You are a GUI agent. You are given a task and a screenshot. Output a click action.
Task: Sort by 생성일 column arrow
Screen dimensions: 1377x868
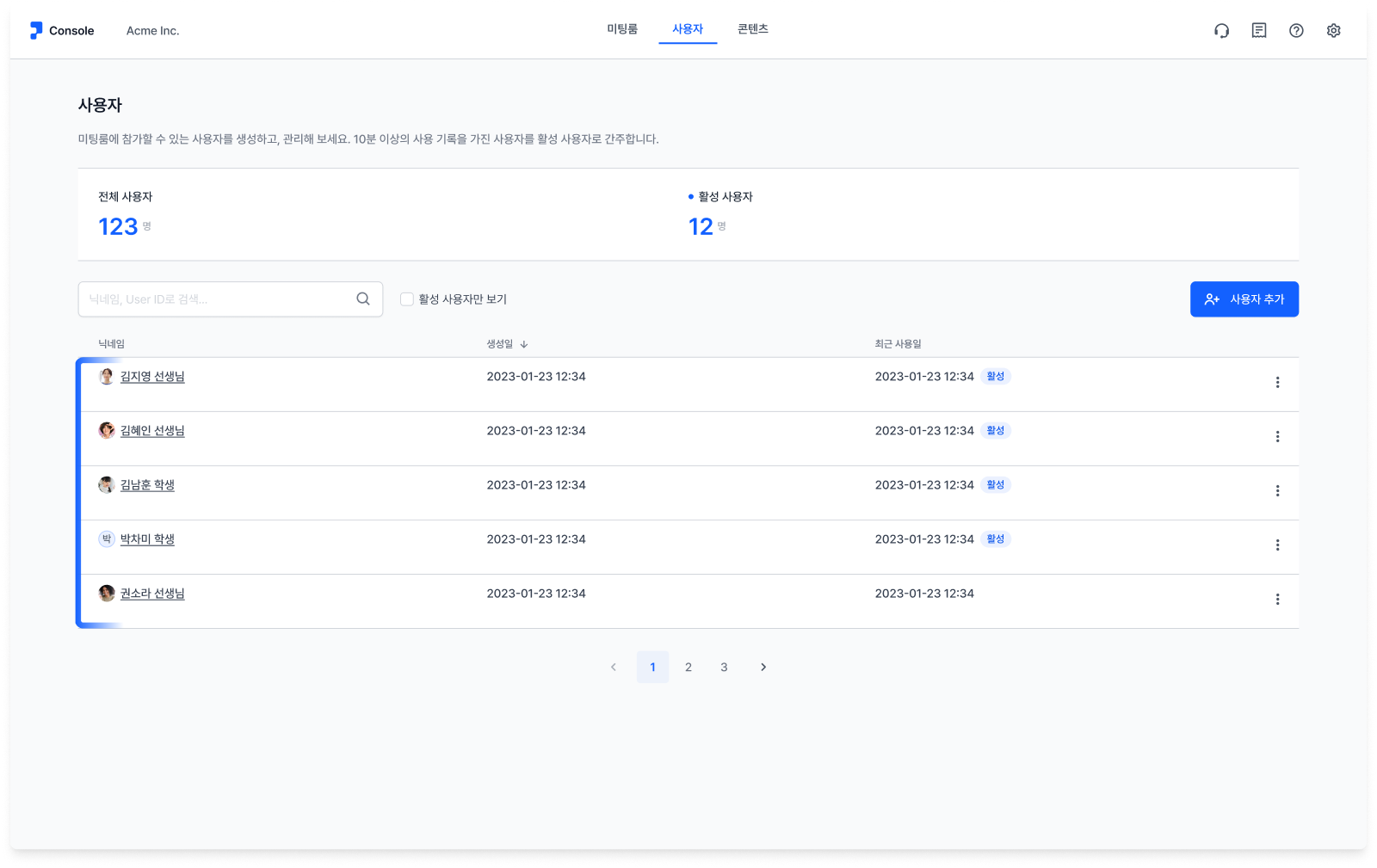click(524, 344)
